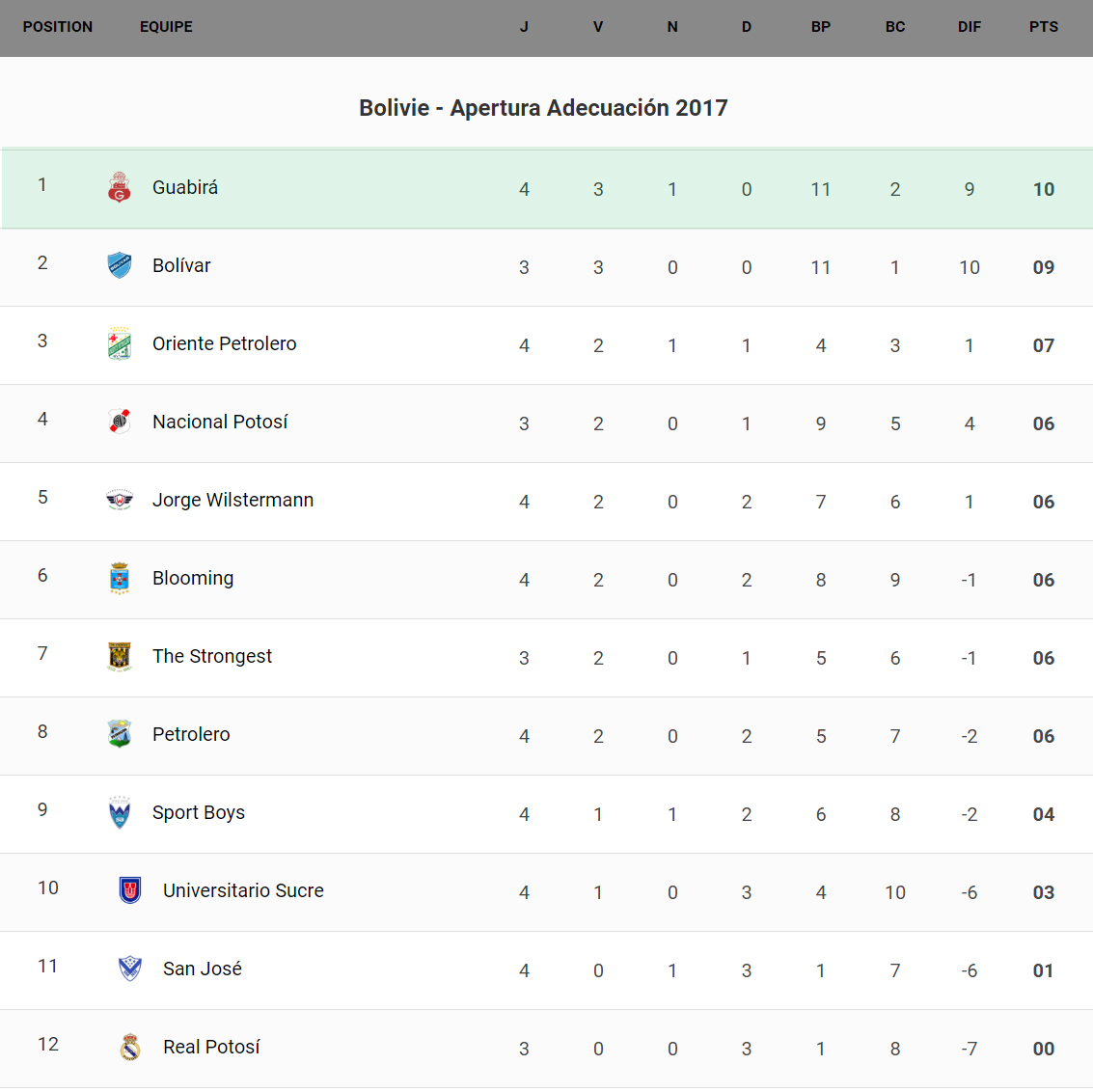Click the Guabirá club crest icon
The height and width of the screenshot is (1092, 1093).
click(120, 187)
